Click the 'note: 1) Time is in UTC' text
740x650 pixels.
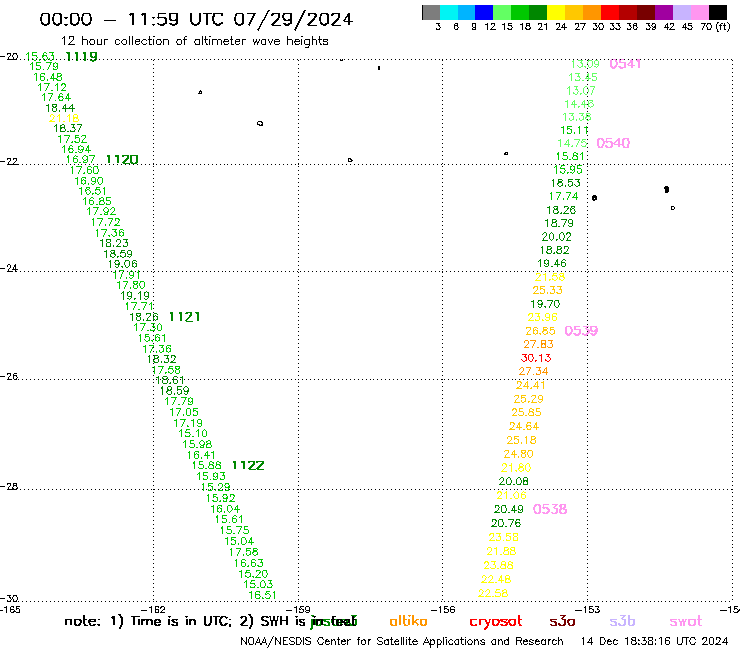pyautogui.click(x=148, y=622)
